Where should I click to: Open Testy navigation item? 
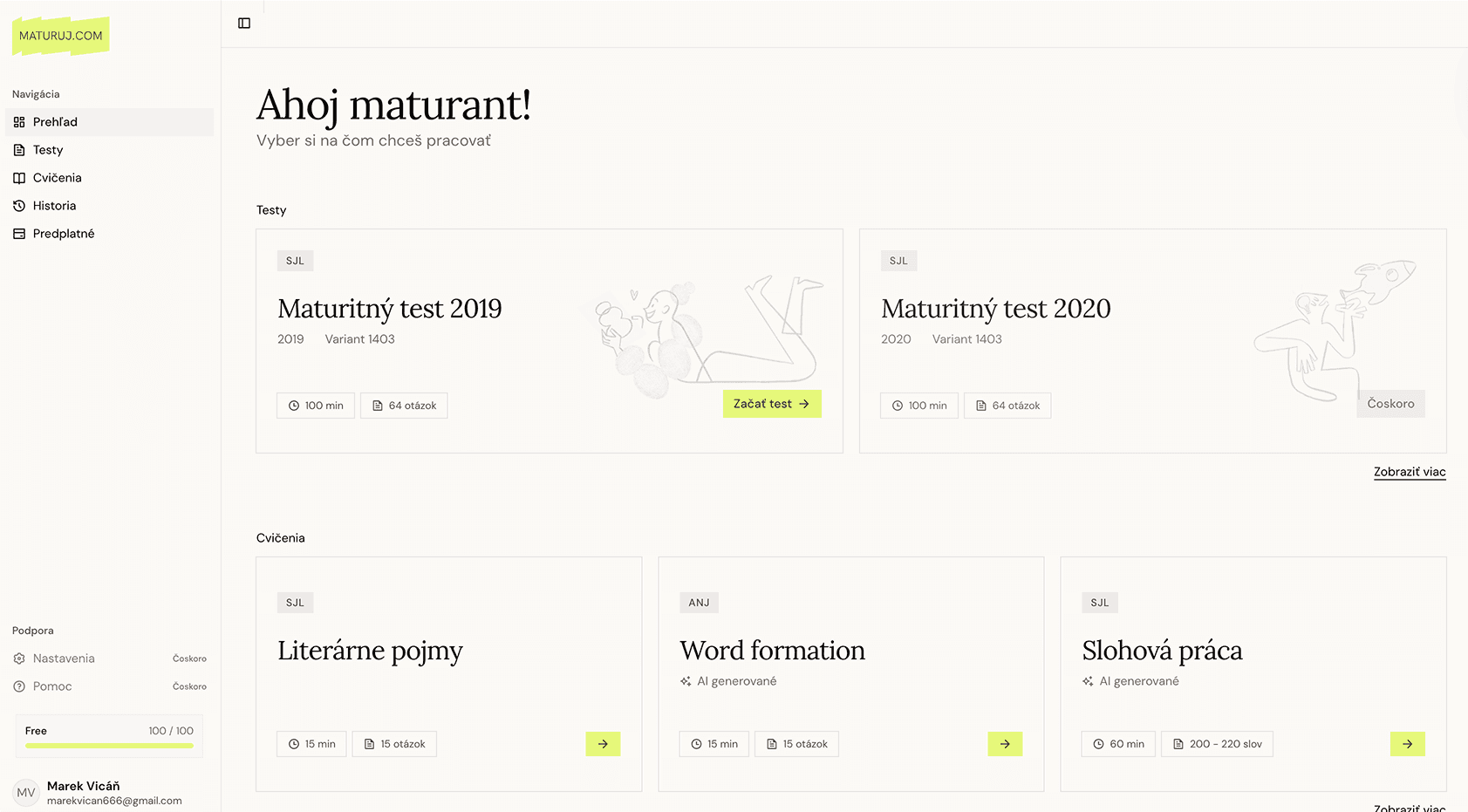109,150
